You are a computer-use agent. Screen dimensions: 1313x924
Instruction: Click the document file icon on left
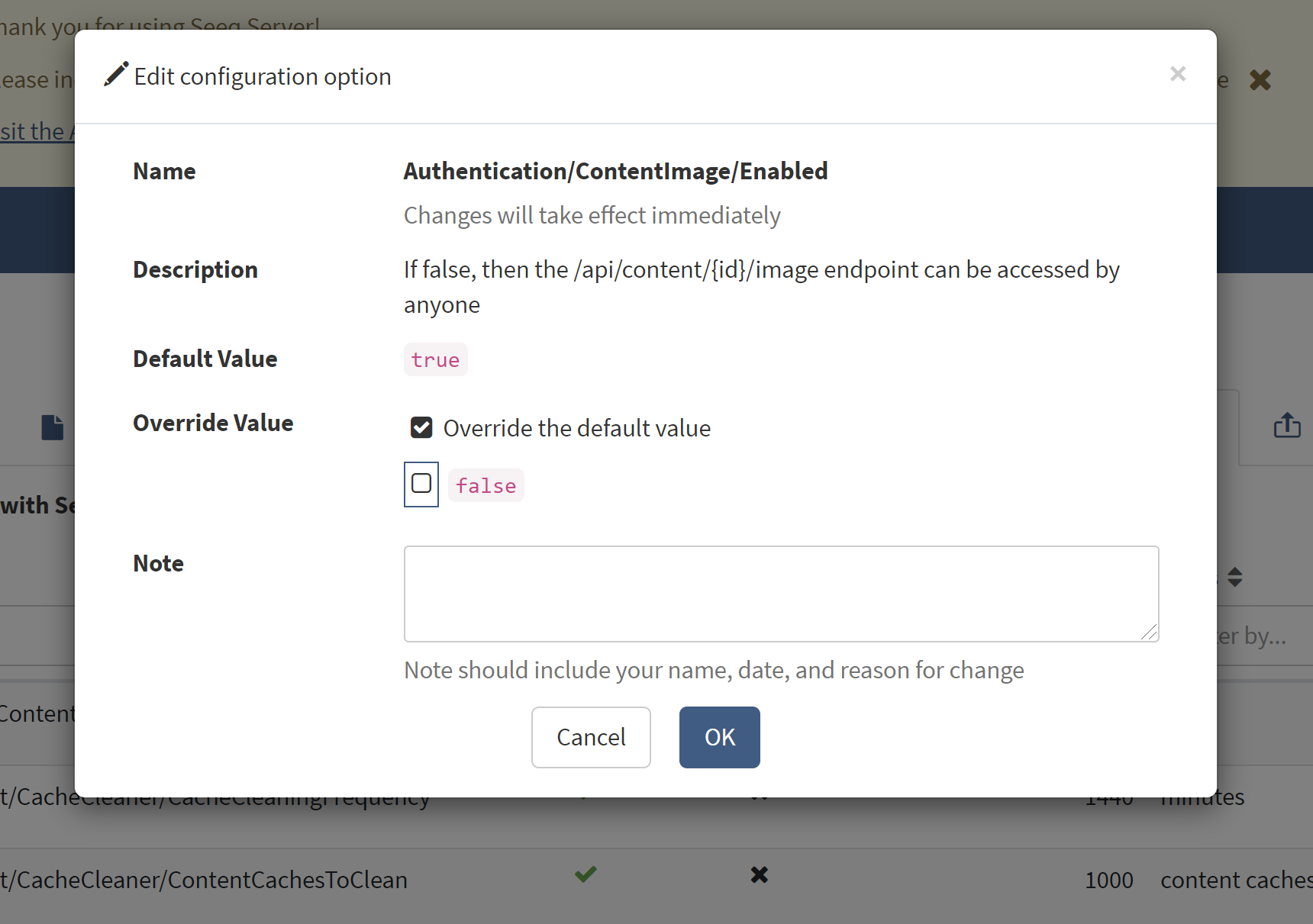coord(52,427)
